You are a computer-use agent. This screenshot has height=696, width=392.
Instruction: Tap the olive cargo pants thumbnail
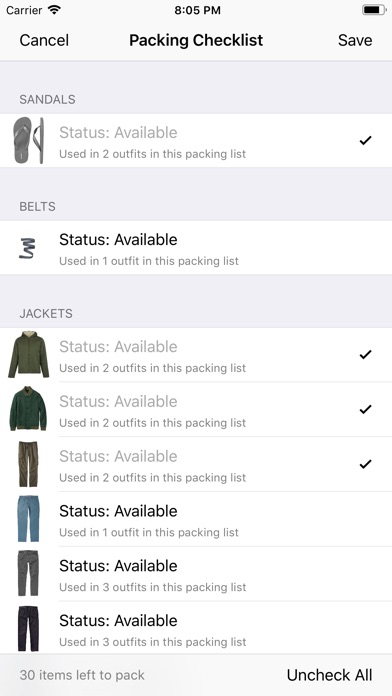point(28,464)
